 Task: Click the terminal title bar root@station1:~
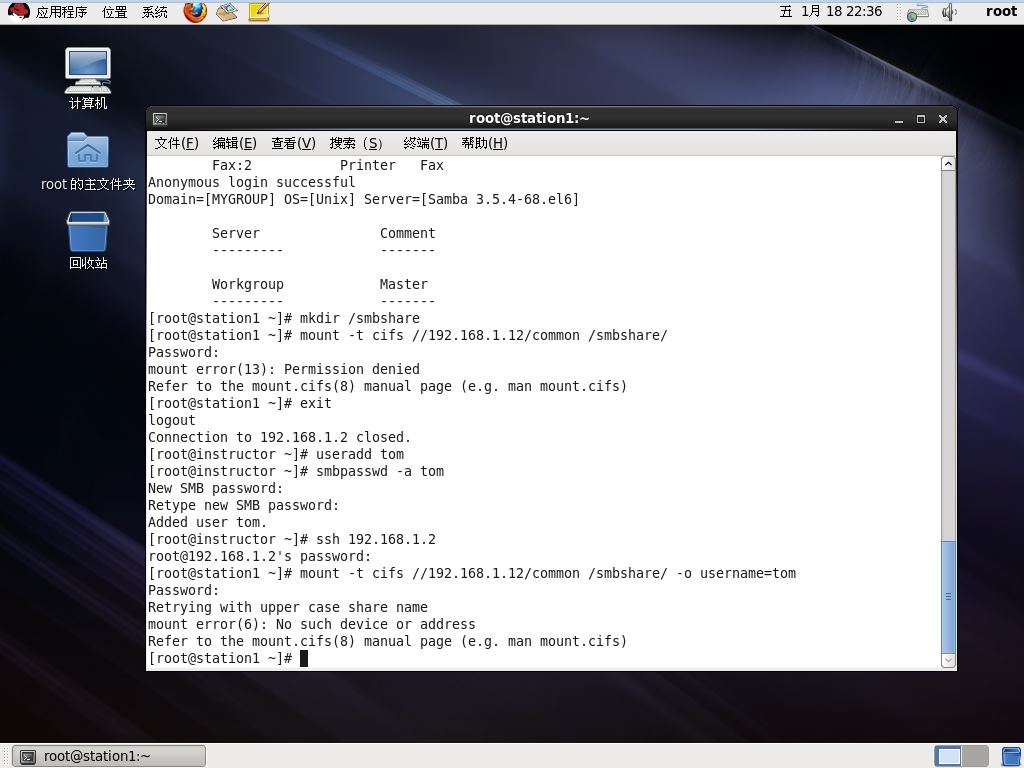[x=529, y=118]
